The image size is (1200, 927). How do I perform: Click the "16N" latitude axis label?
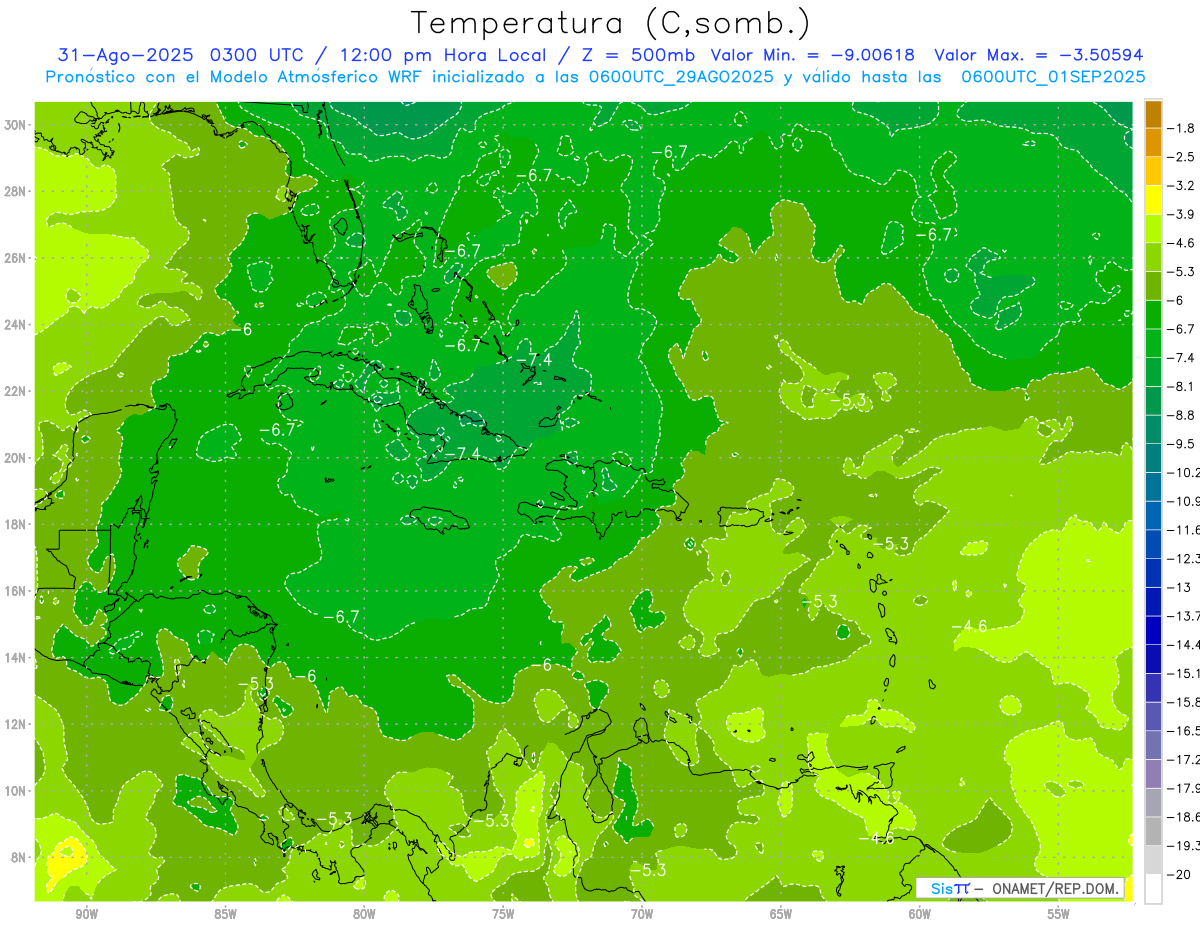16,591
